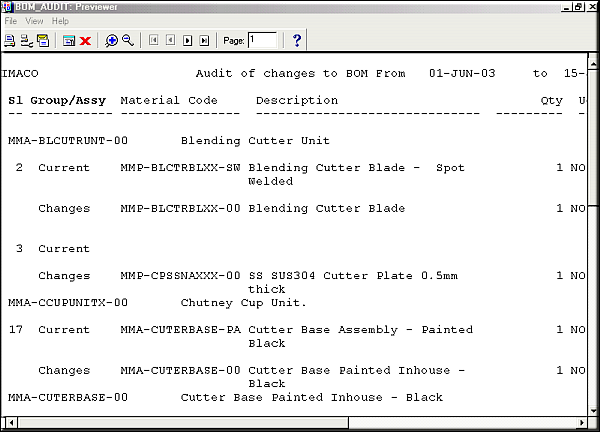Jump to the last page
600x432 pixels.
click(x=204, y=40)
